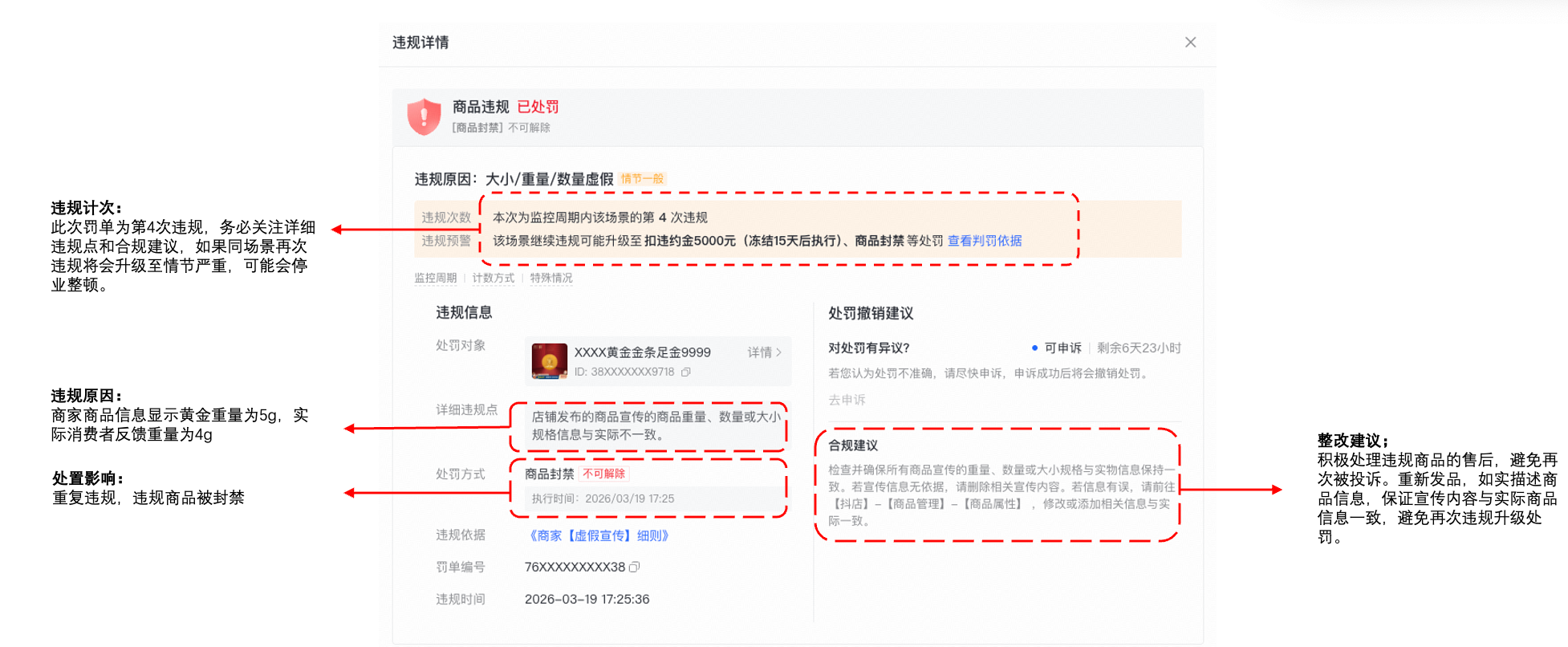Click the 已处罚 status label
The width and height of the screenshot is (1568, 647).
[x=538, y=107]
